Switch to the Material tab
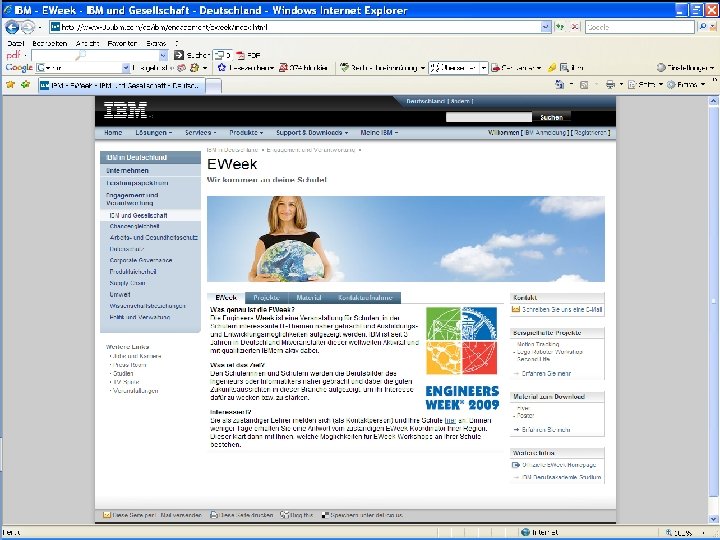 pos(309,298)
